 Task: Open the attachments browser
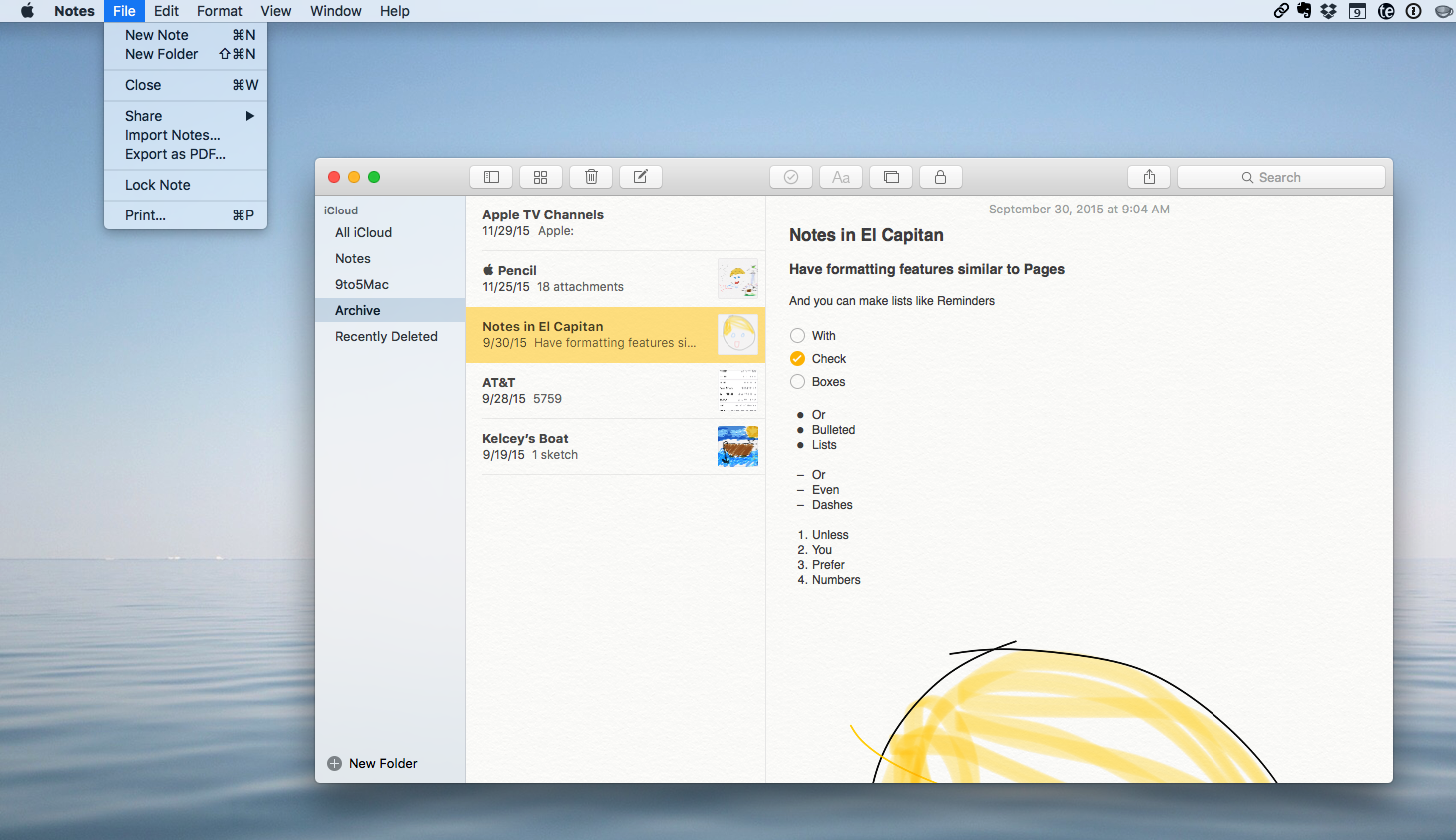coord(540,176)
